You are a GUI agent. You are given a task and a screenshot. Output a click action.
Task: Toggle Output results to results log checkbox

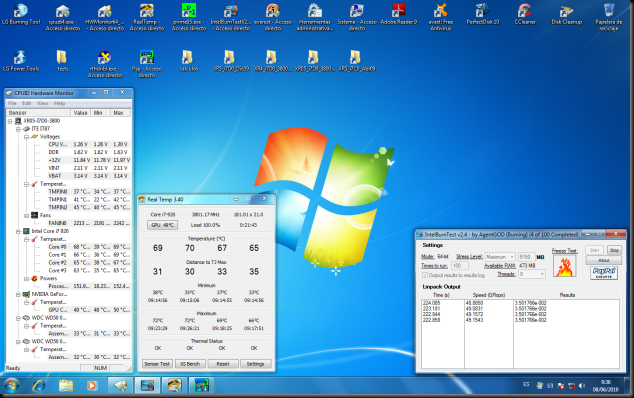pyautogui.click(x=425, y=275)
